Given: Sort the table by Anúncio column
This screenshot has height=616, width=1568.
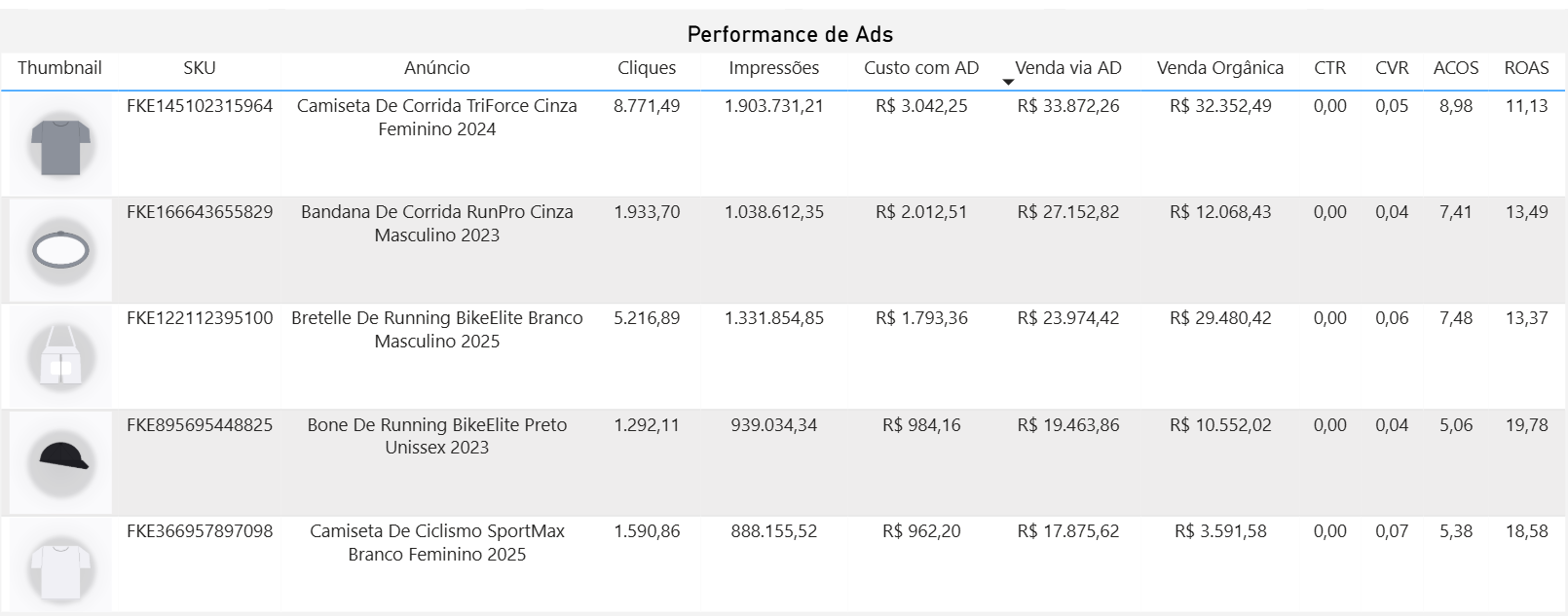Looking at the screenshot, I should [x=437, y=68].
